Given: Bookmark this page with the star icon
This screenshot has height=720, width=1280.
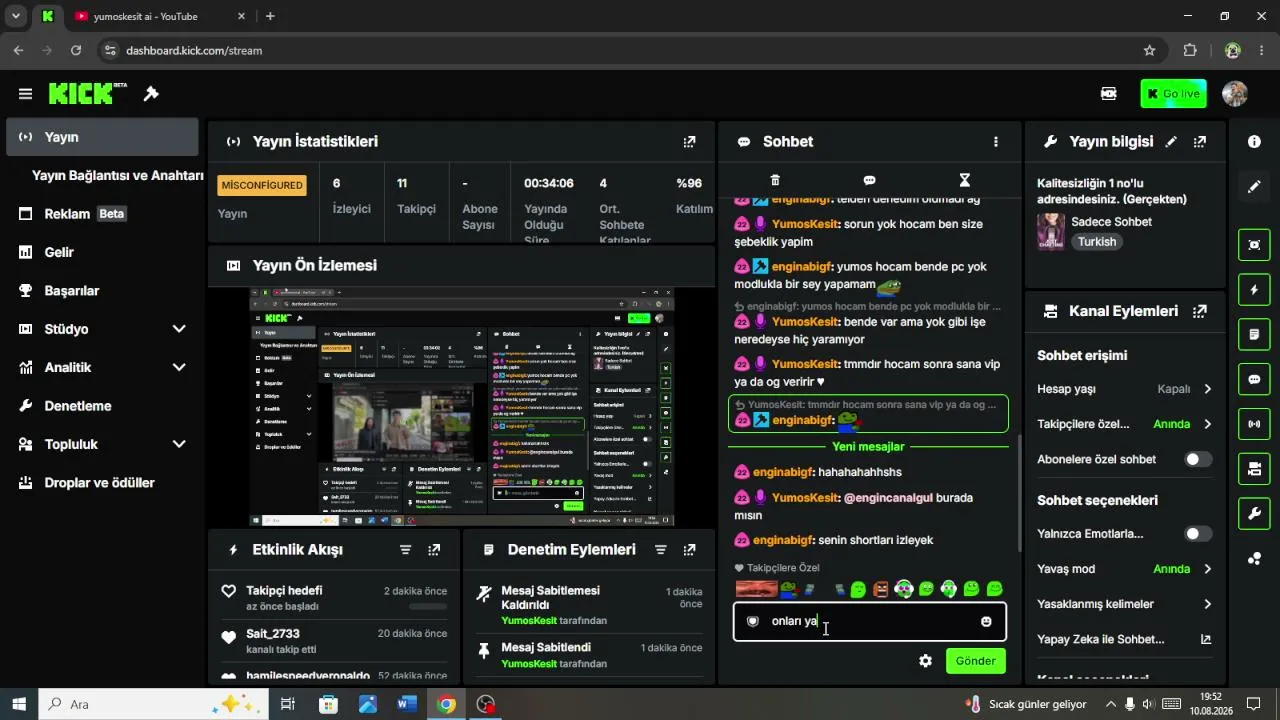Looking at the screenshot, I should tap(1149, 50).
